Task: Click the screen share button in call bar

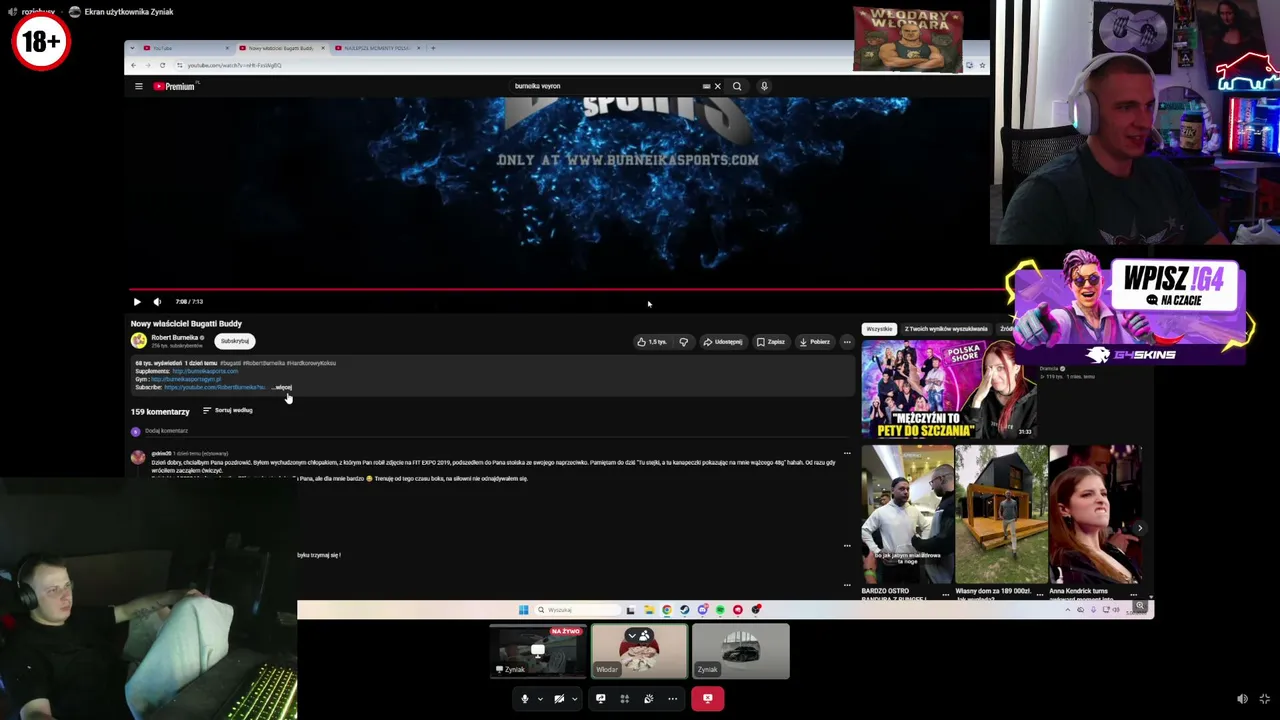Action: click(600, 699)
